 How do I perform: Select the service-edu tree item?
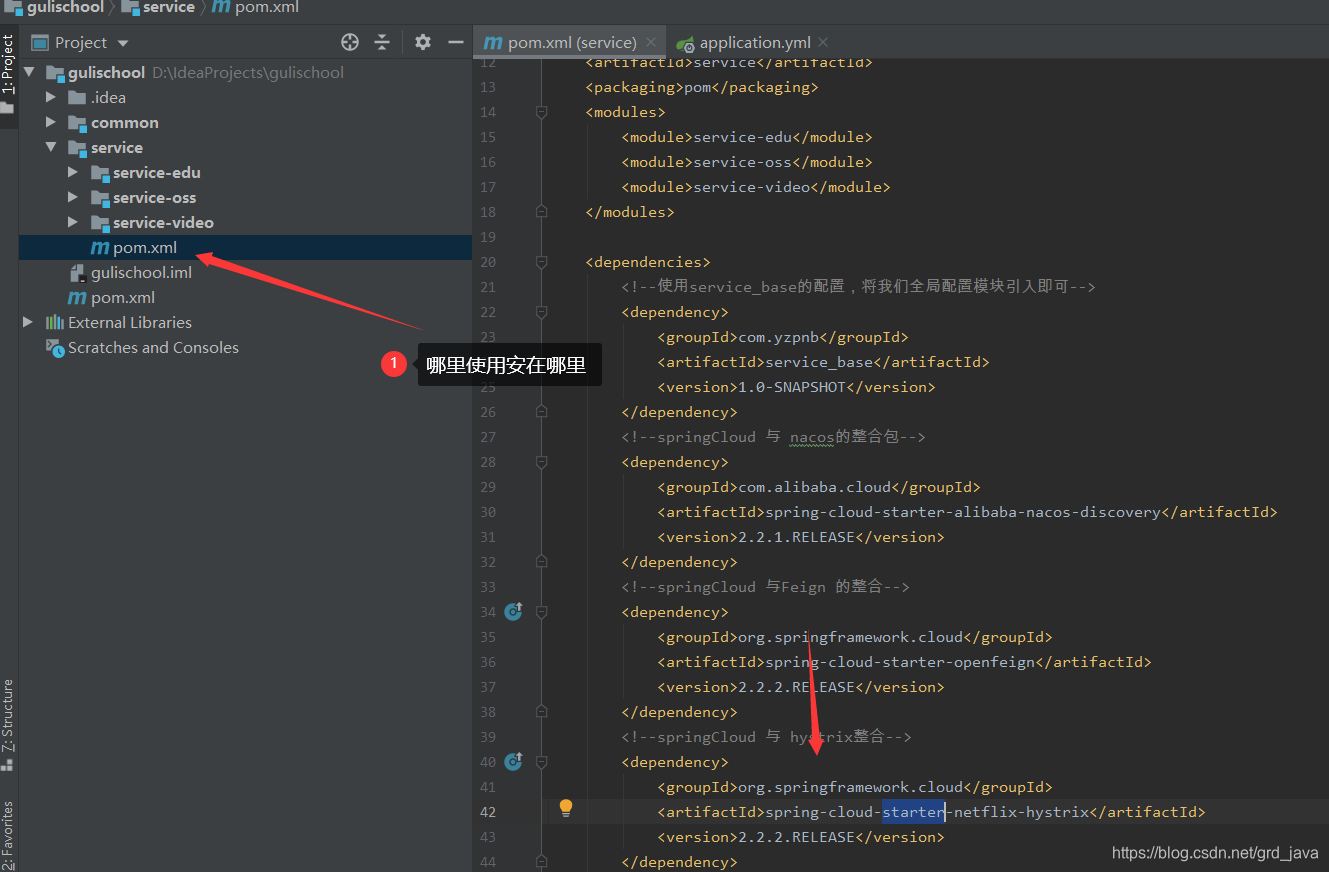click(156, 172)
